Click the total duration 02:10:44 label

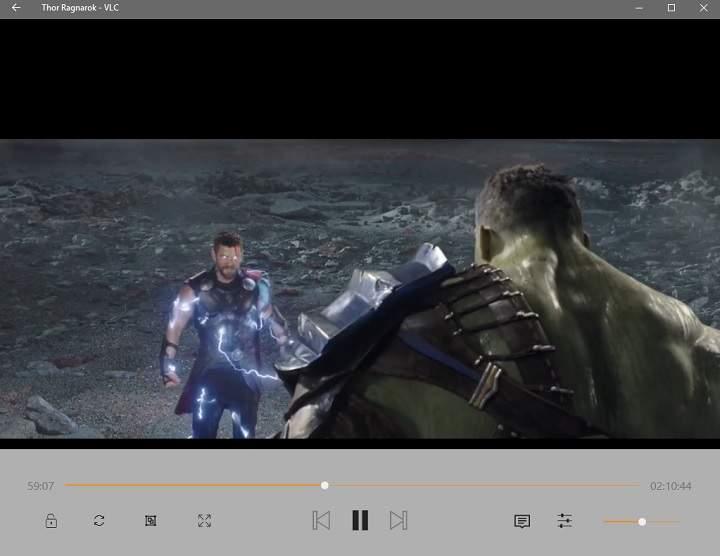pyautogui.click(x=670, y=486)
